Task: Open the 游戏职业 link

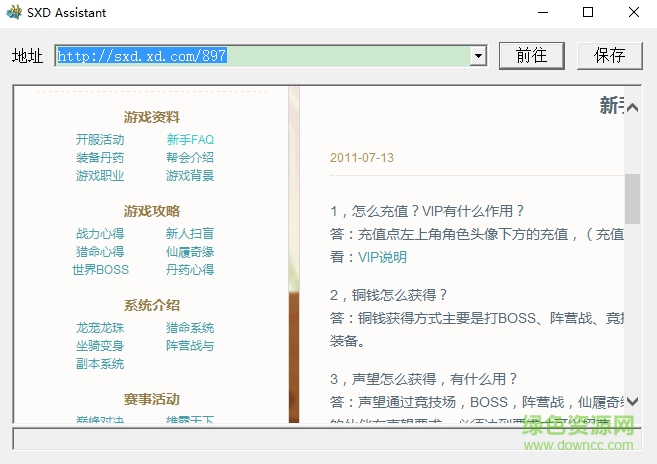Action: pos(100,176)
